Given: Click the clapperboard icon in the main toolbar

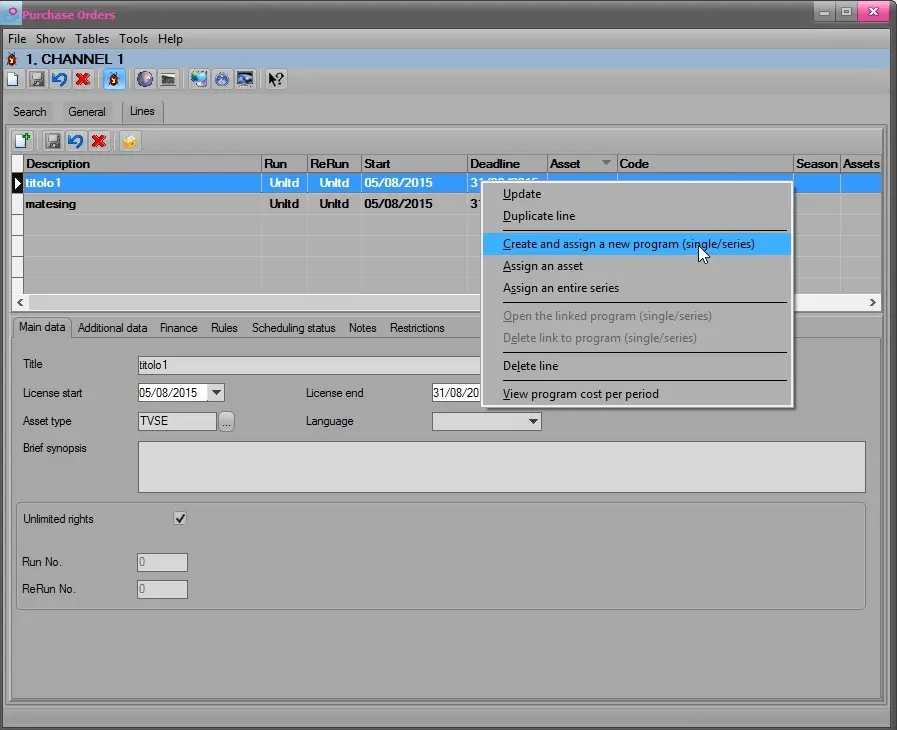Looking at the screenshot, I should (x=168, y=80).
